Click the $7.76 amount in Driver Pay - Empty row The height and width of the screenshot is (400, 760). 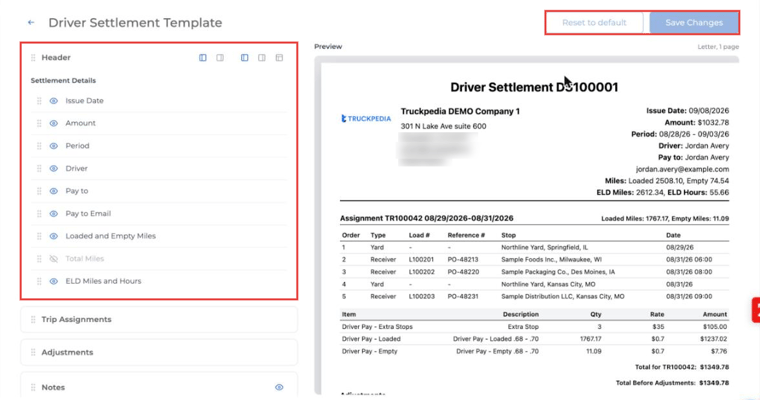tap(719, 351)
